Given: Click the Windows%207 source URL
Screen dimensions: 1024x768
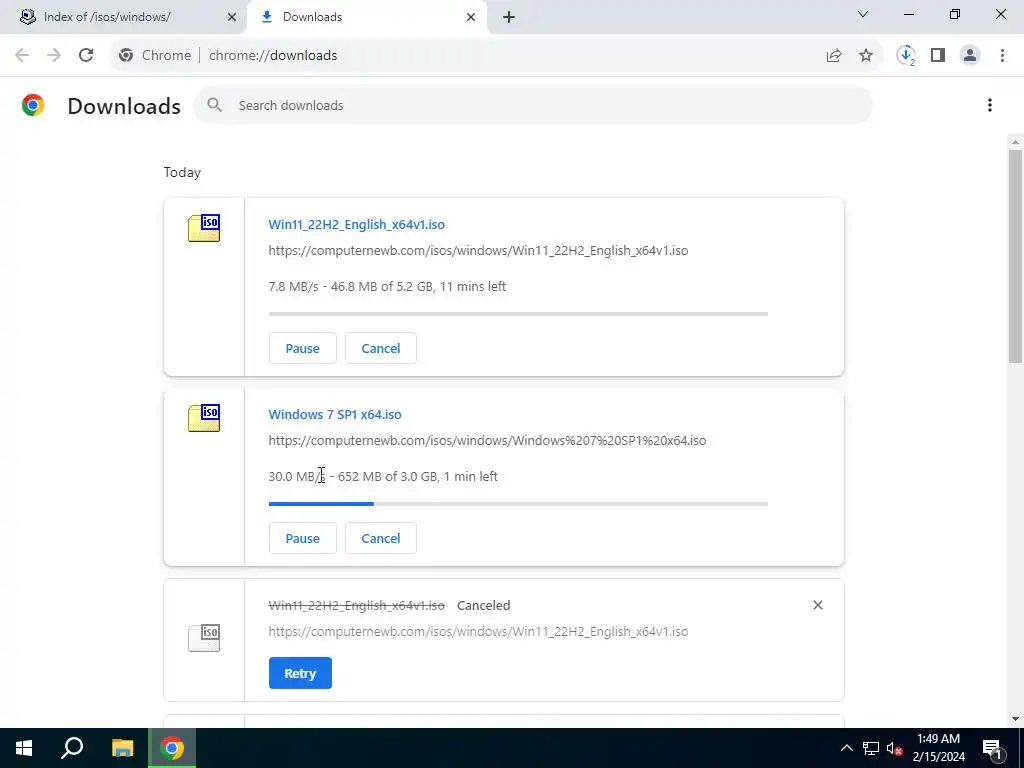Looking at the screenshot, I should point(487,440).
